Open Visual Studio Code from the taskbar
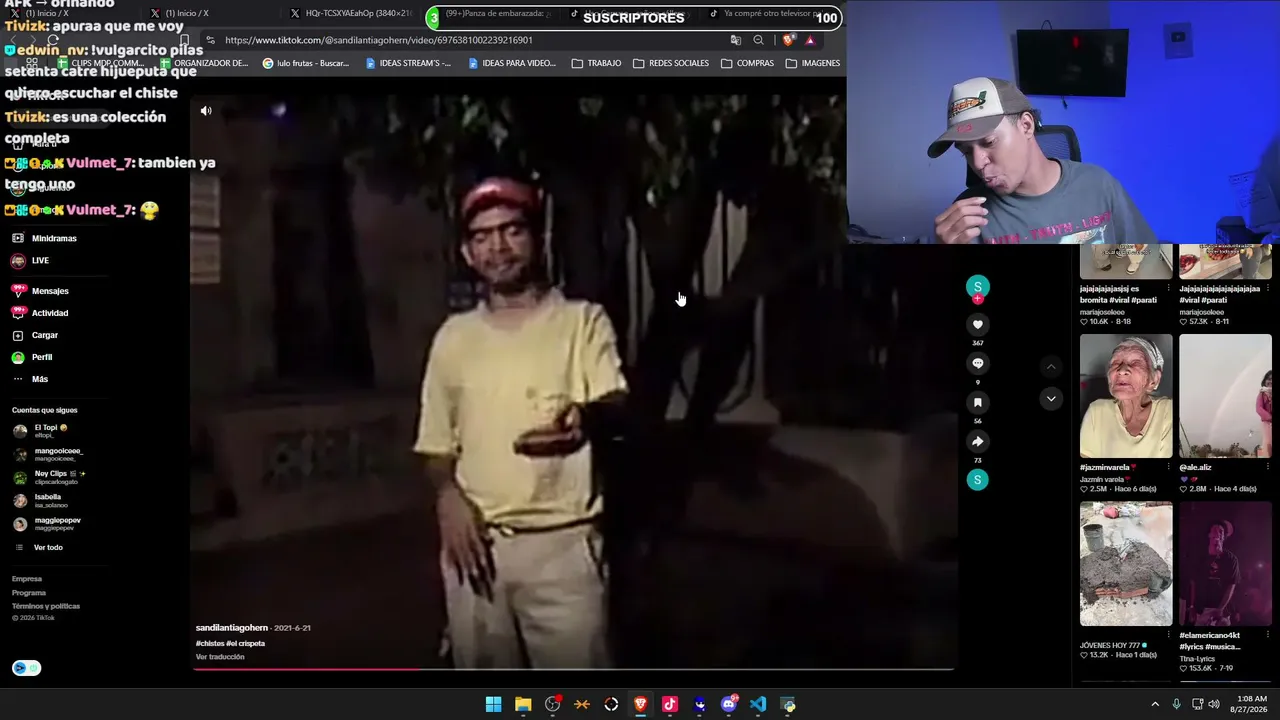This screenshot has width=1280, height=720. coord(758,704)
